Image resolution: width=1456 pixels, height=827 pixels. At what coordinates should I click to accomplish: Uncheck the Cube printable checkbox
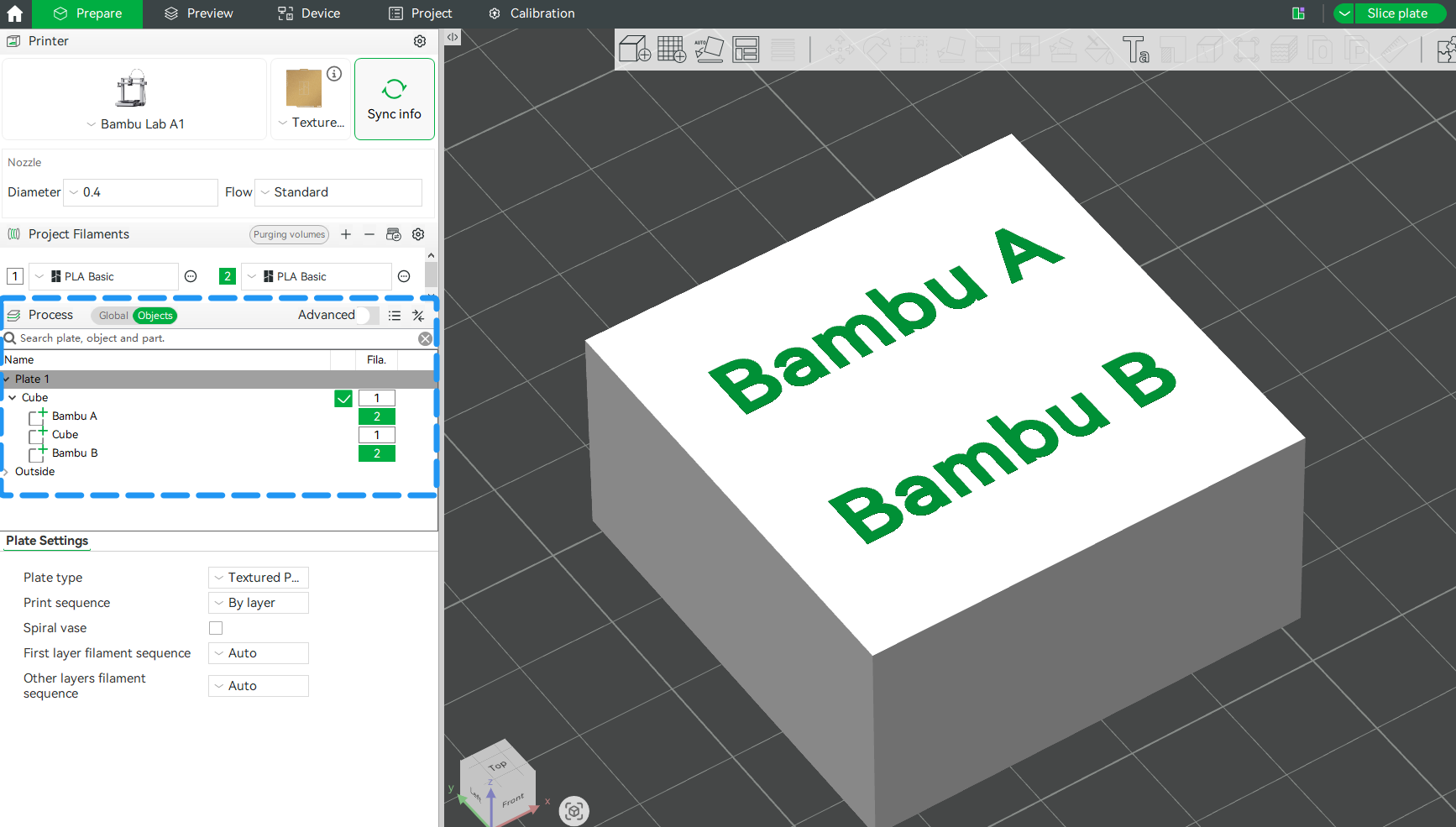tap(343, 398)
